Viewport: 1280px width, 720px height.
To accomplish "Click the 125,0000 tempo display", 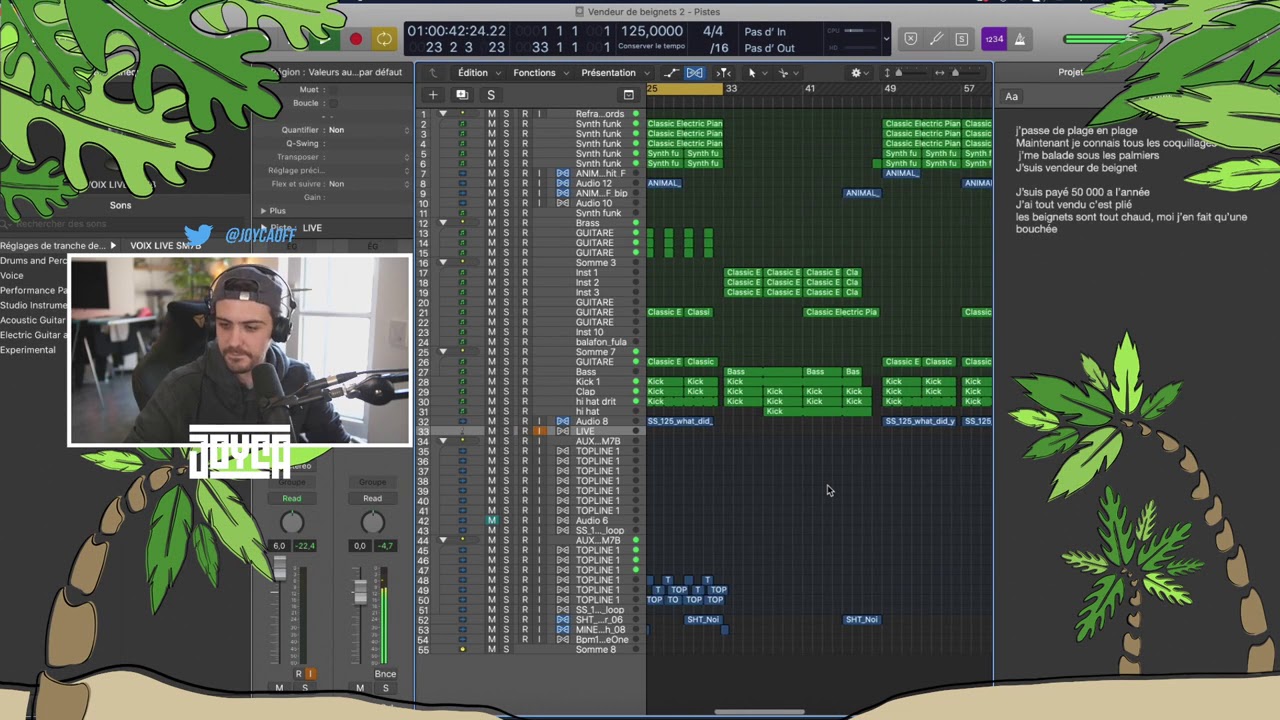I will tap(652, 32).
